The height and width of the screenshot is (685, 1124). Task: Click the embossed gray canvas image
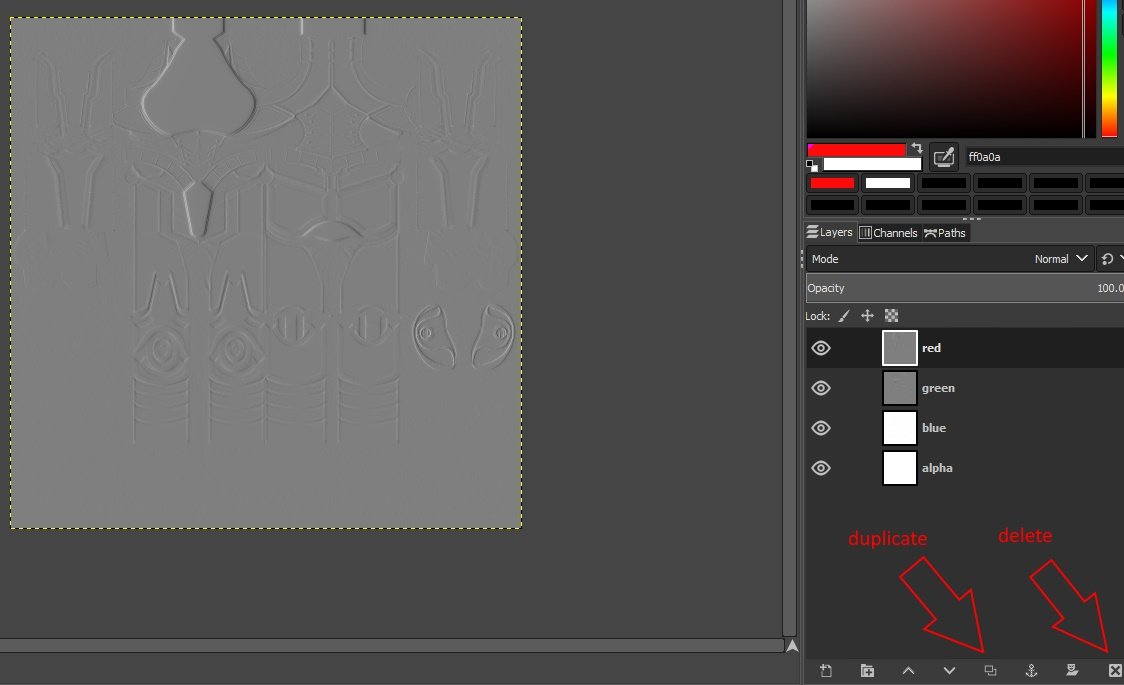pyautogui.click(x=266, y=273)
